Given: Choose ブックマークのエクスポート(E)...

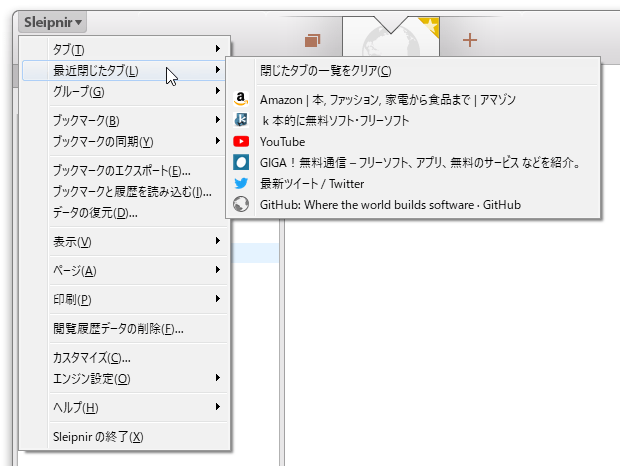Looking at the screenshot, I should point(125,170).
